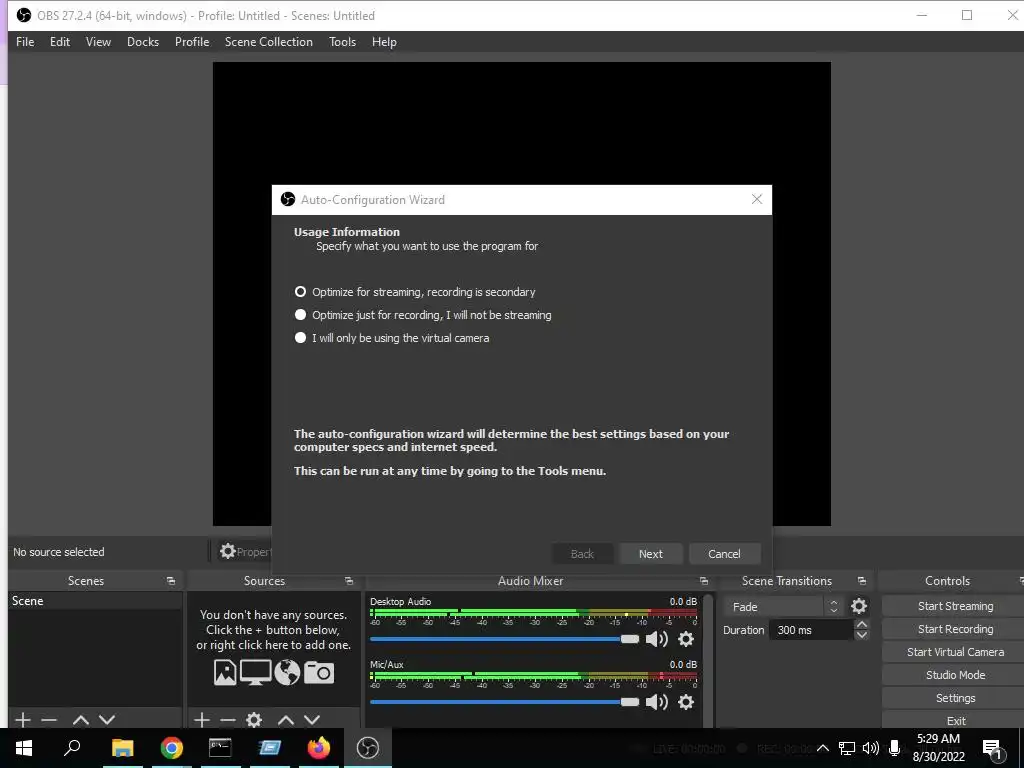Pop out the Sources dock

click(349, 581)
